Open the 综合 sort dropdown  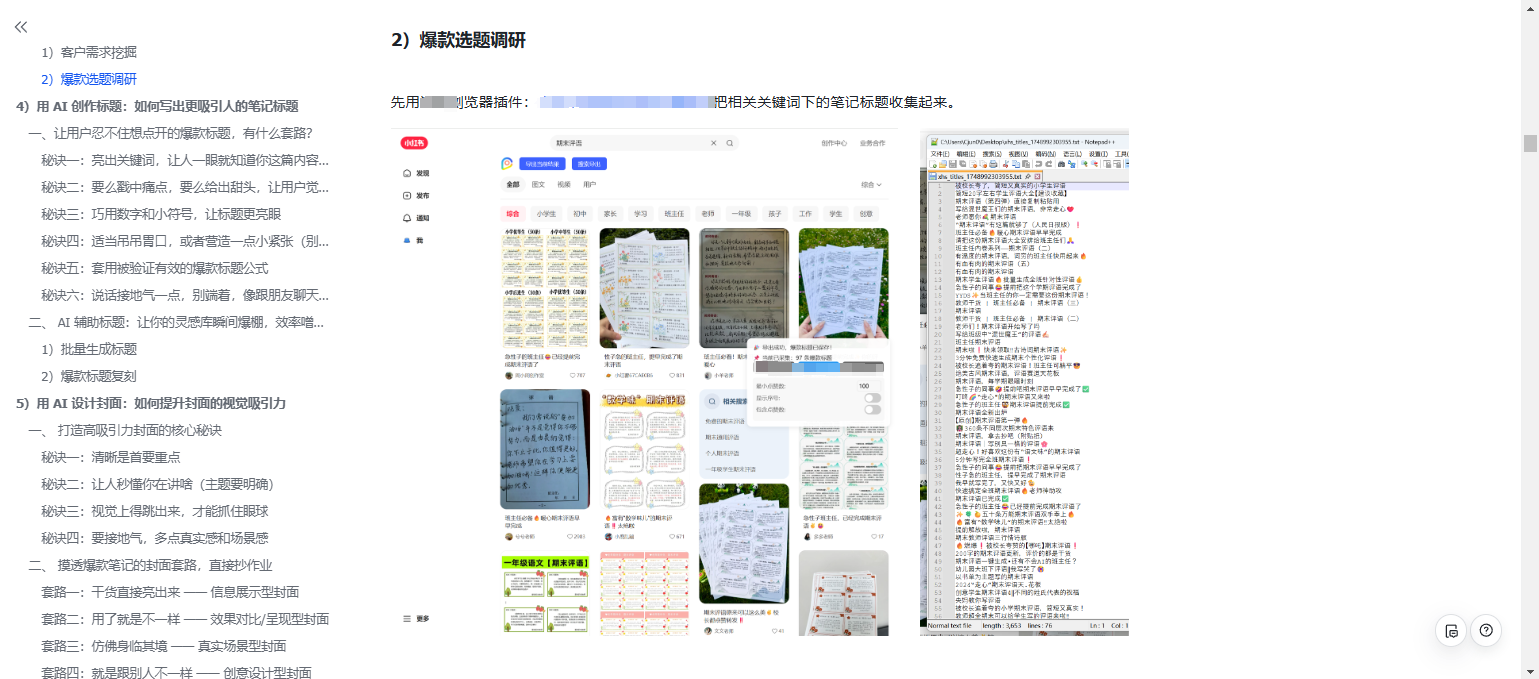[872, 185]
